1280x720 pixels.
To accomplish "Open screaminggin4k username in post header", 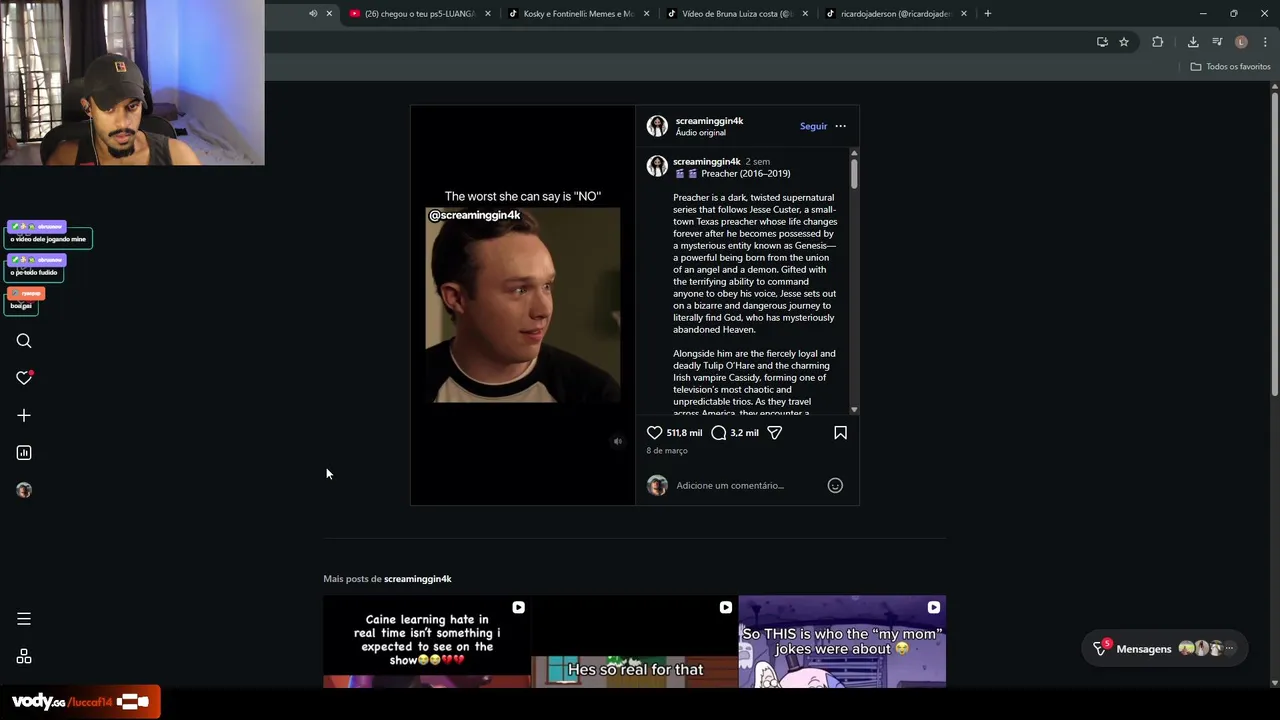I will [709, 121].
